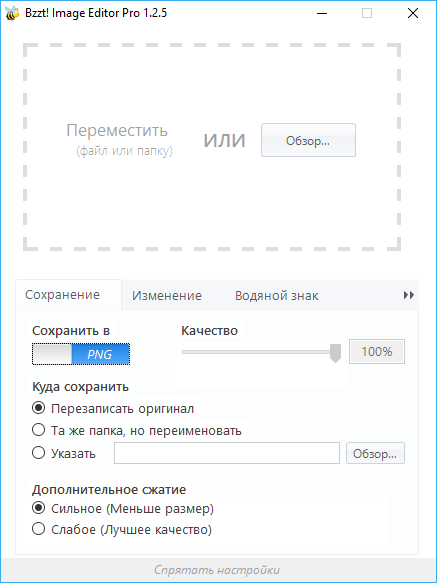437x583 pixels.
Task: Select Перезаписать оригинал option
Action: (x=113, y=409)
